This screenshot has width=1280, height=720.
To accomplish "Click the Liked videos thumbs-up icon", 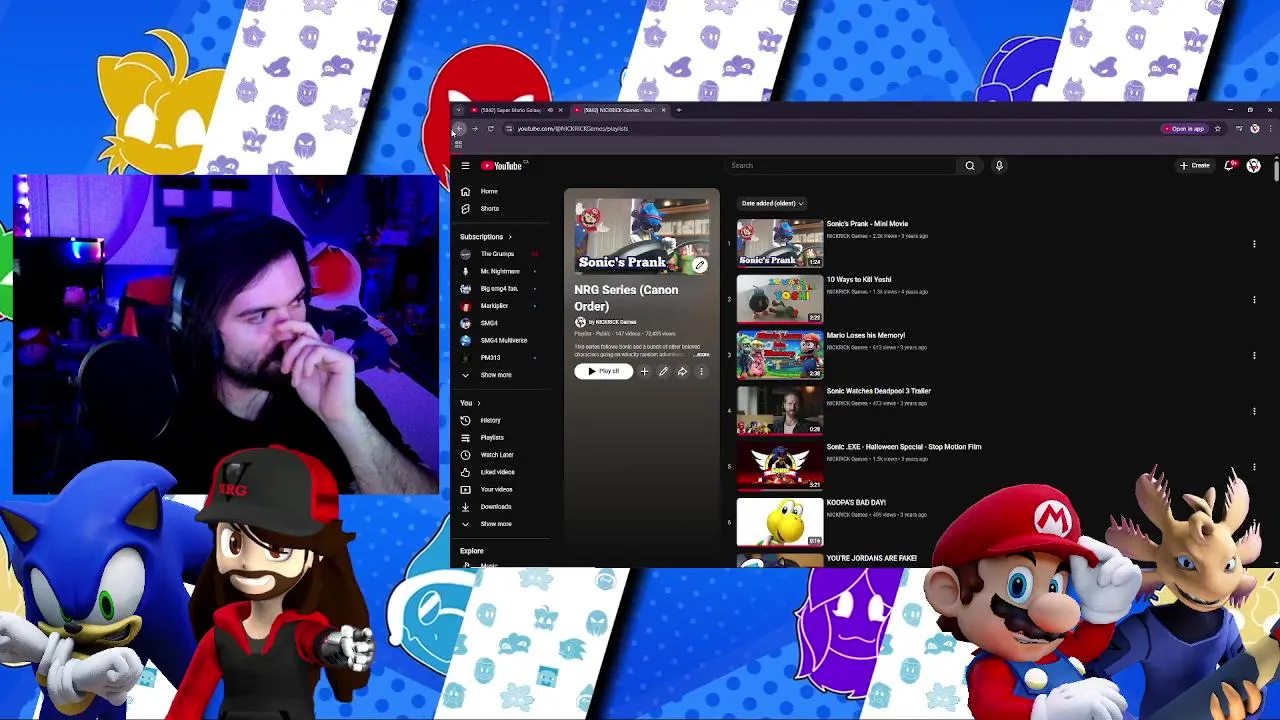I will pyautogui.click(x=465, y=472).
